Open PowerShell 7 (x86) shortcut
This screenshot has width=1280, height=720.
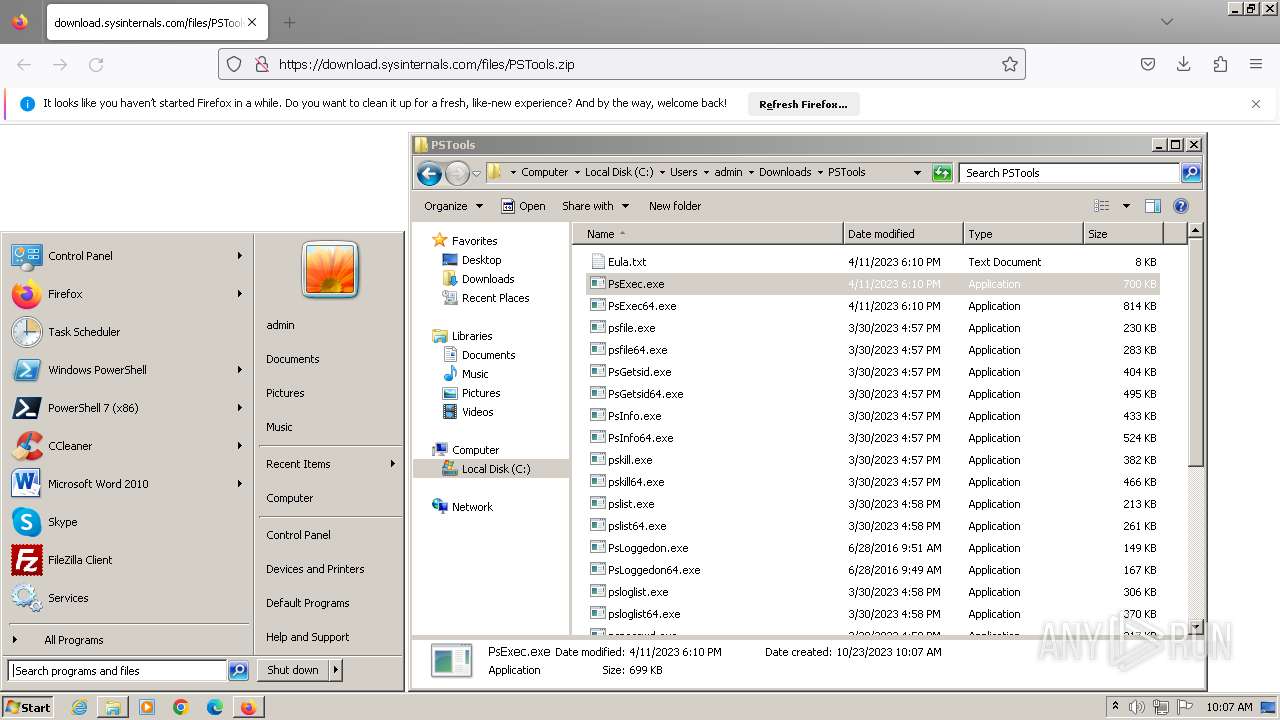(x=127, y=408)
